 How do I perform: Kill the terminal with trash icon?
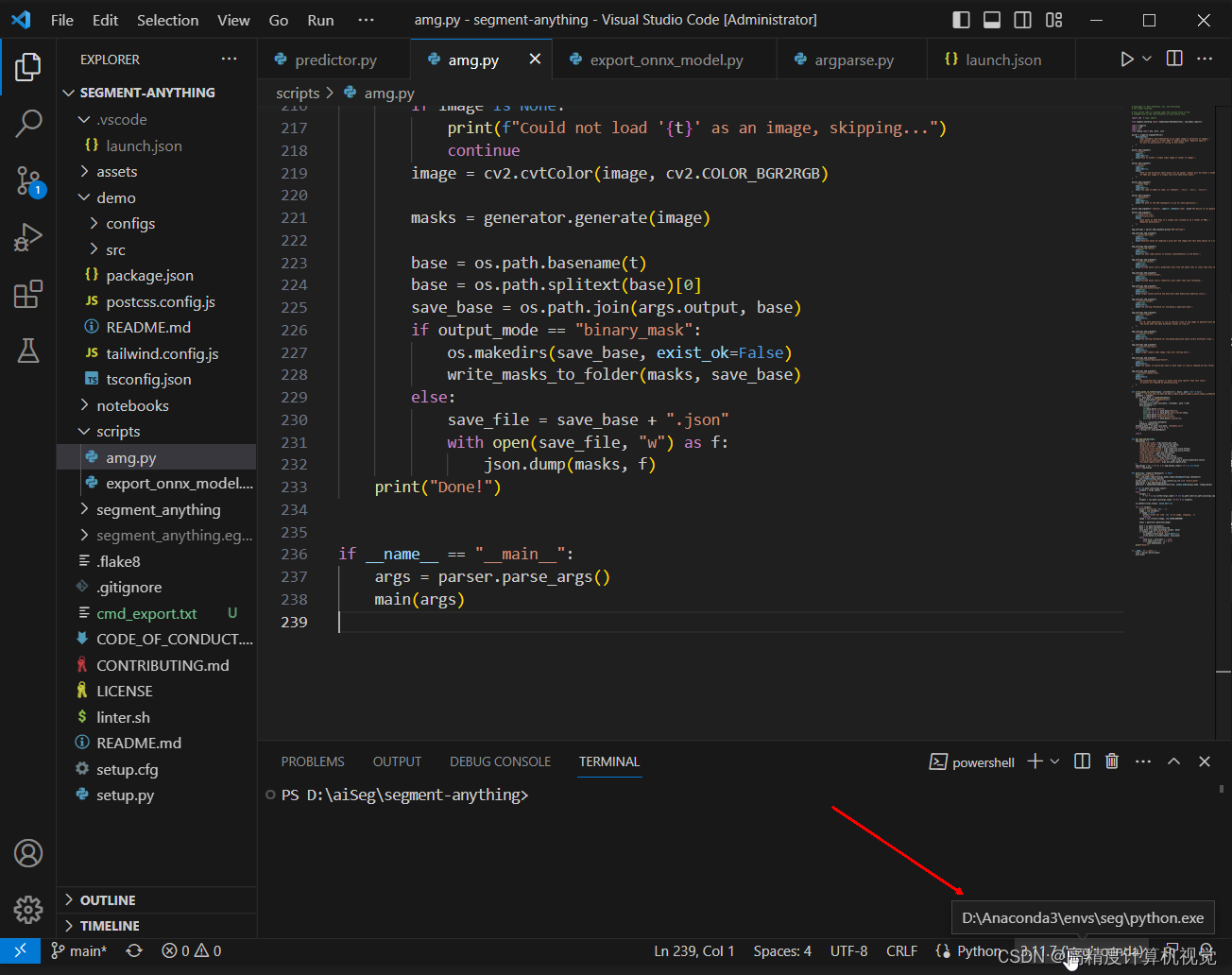(1111, 761)
